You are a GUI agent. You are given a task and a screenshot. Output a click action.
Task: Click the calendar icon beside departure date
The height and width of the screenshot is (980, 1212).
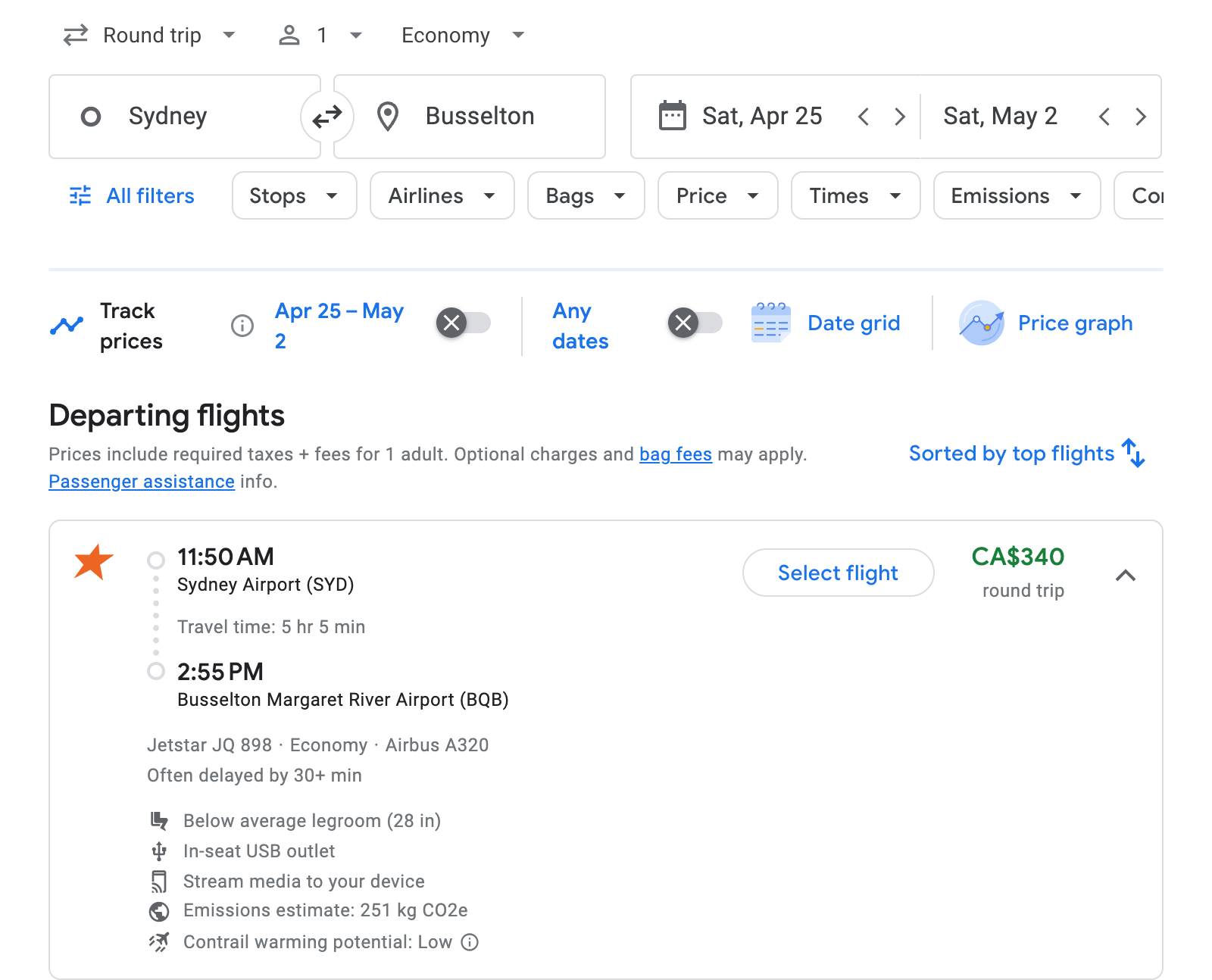[671, 115]
